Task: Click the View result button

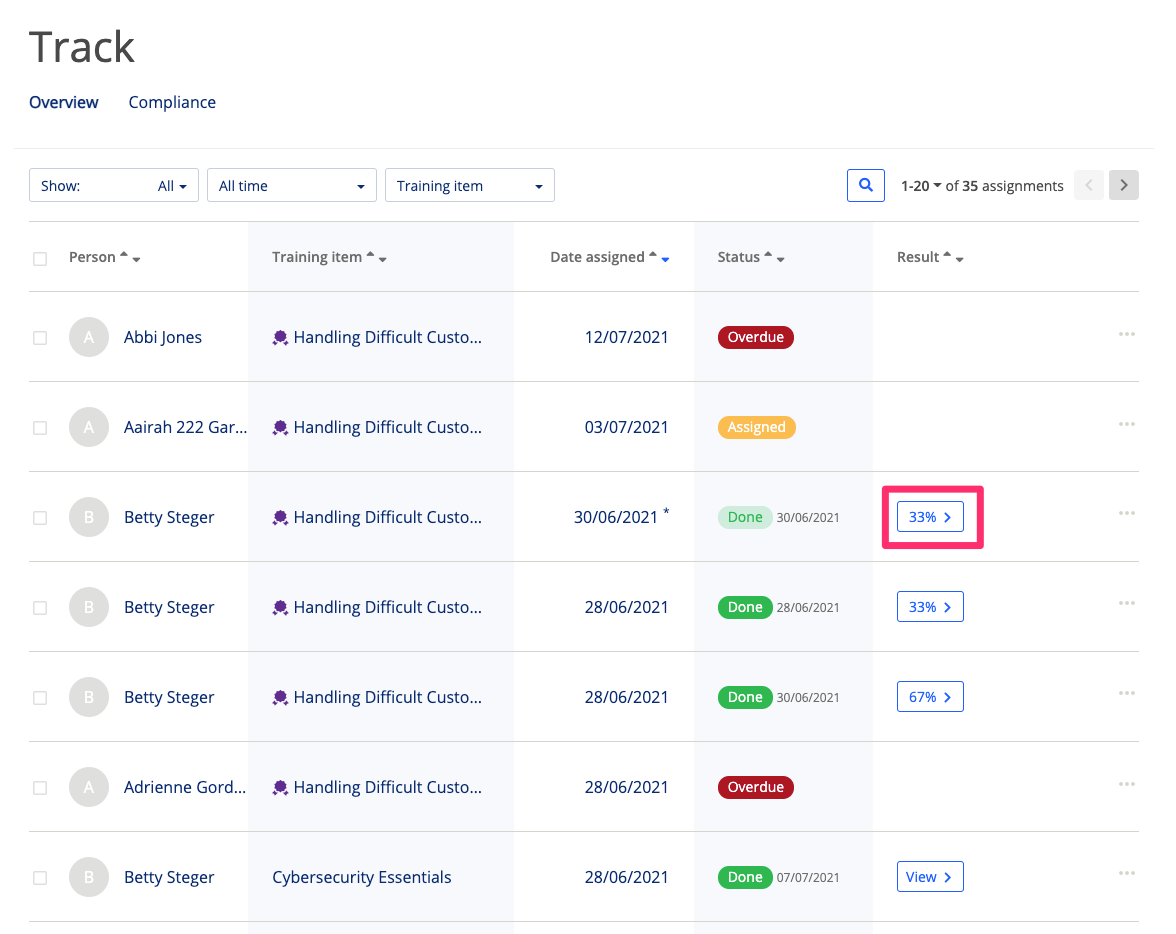Action: click(930, 877)
